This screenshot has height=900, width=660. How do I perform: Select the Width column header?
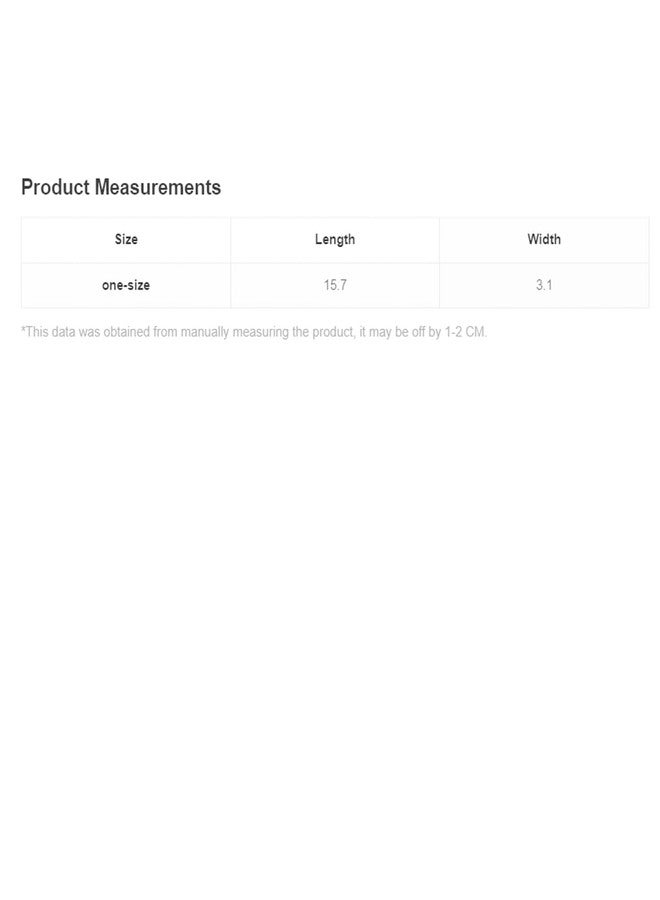(544, 240)
